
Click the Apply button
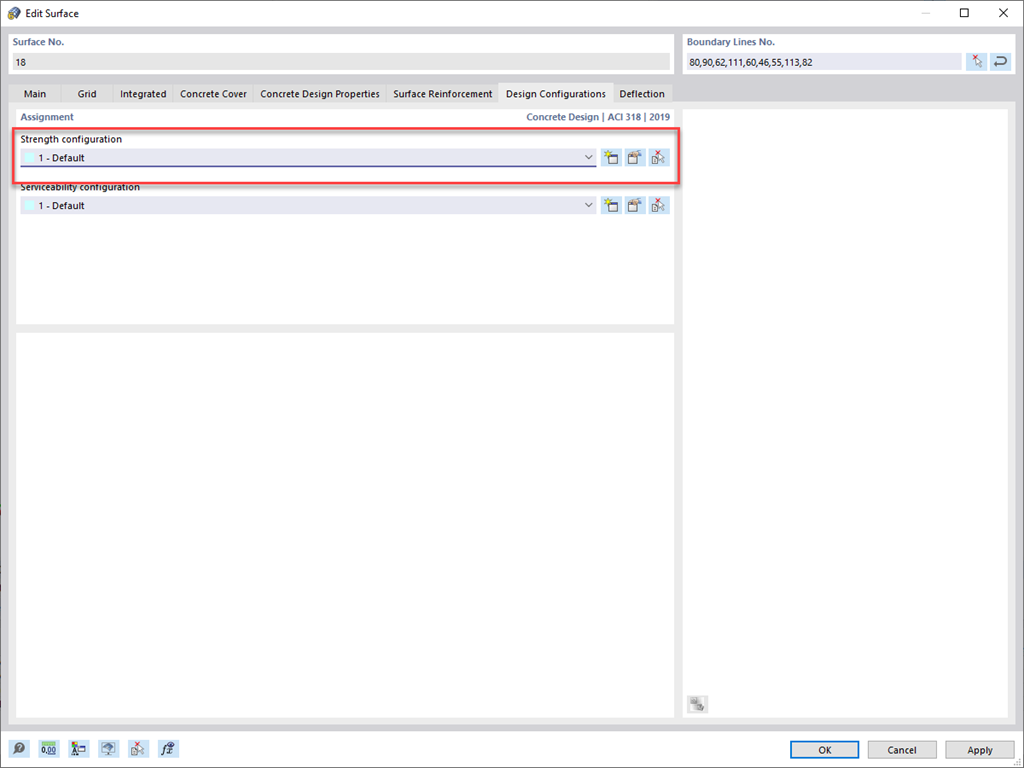tap(980, 750)
